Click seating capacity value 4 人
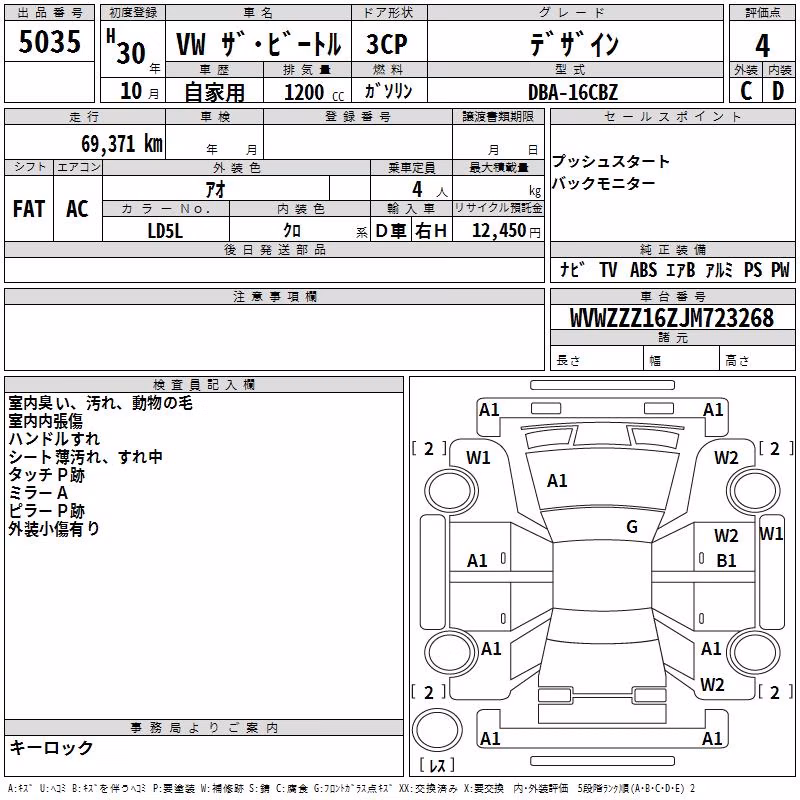 pos(429,190)
